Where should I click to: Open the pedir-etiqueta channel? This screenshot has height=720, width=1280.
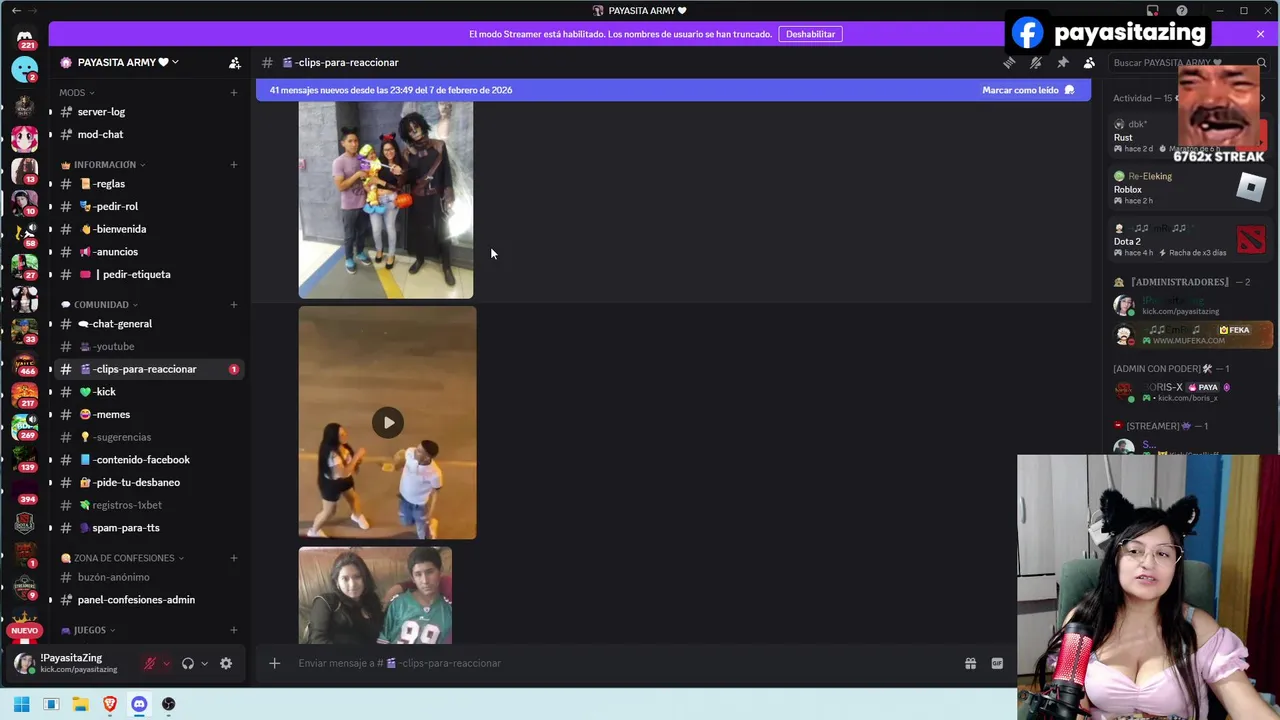150,274
